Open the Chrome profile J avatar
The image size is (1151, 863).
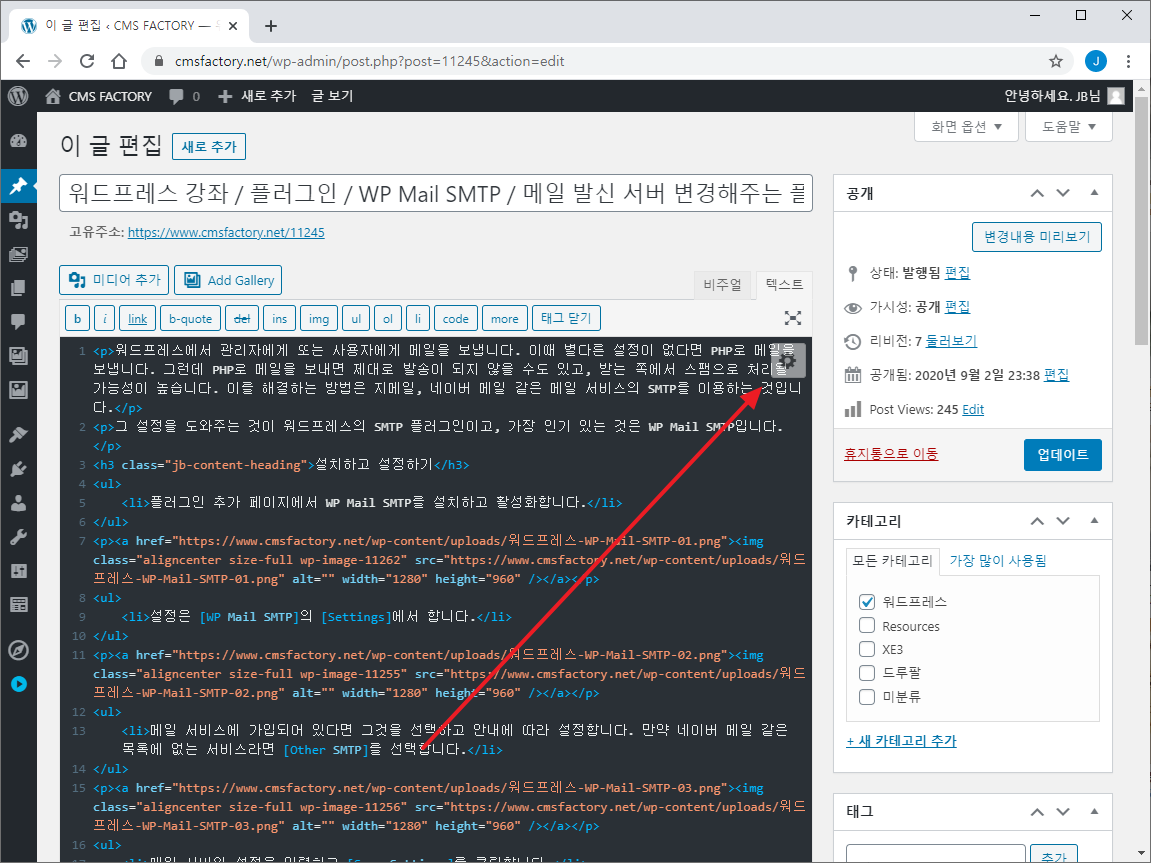pyautogui.click(x=1095, y=61)
